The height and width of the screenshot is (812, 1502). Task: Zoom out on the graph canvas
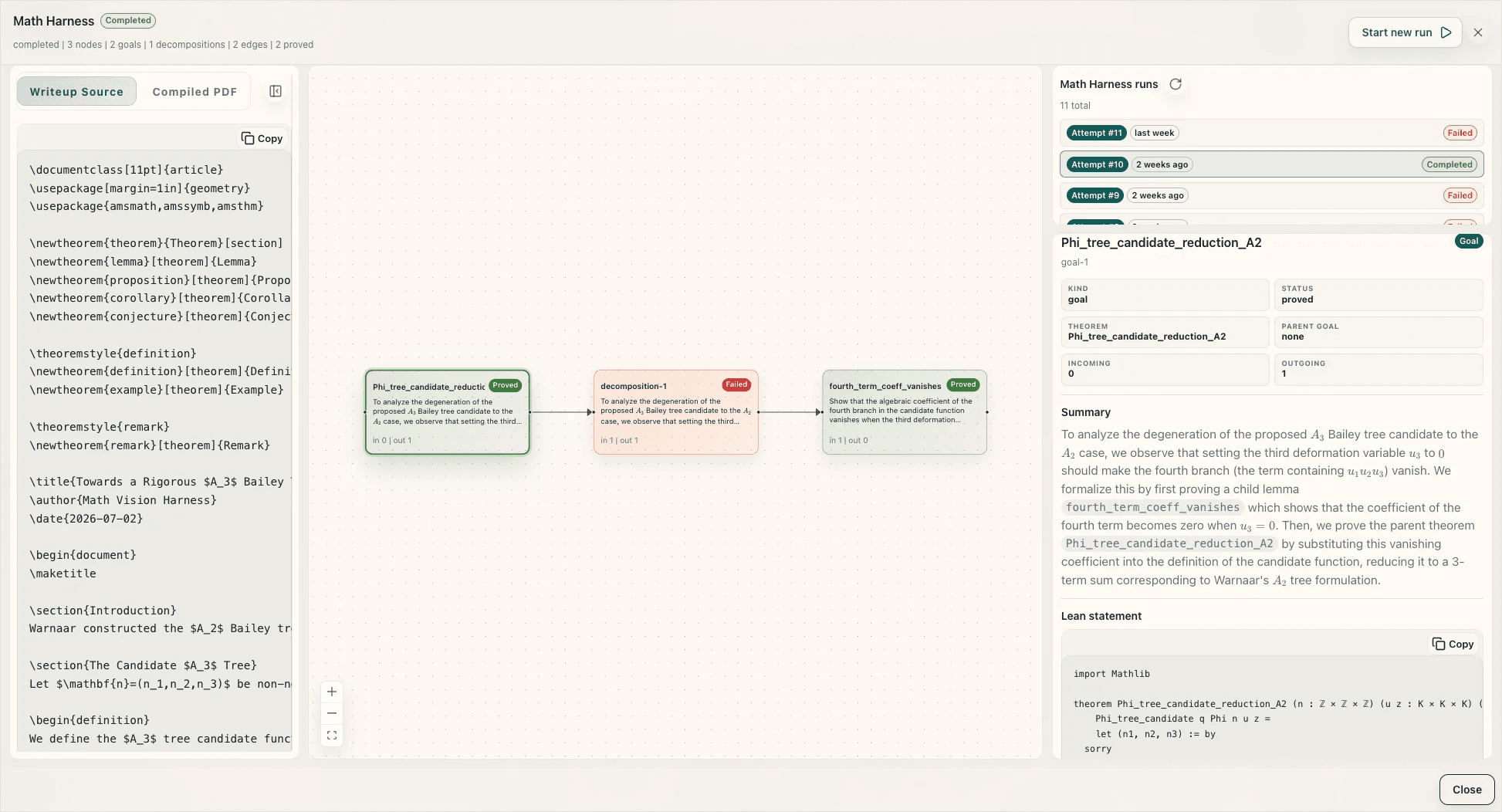[x=332, y=713]
